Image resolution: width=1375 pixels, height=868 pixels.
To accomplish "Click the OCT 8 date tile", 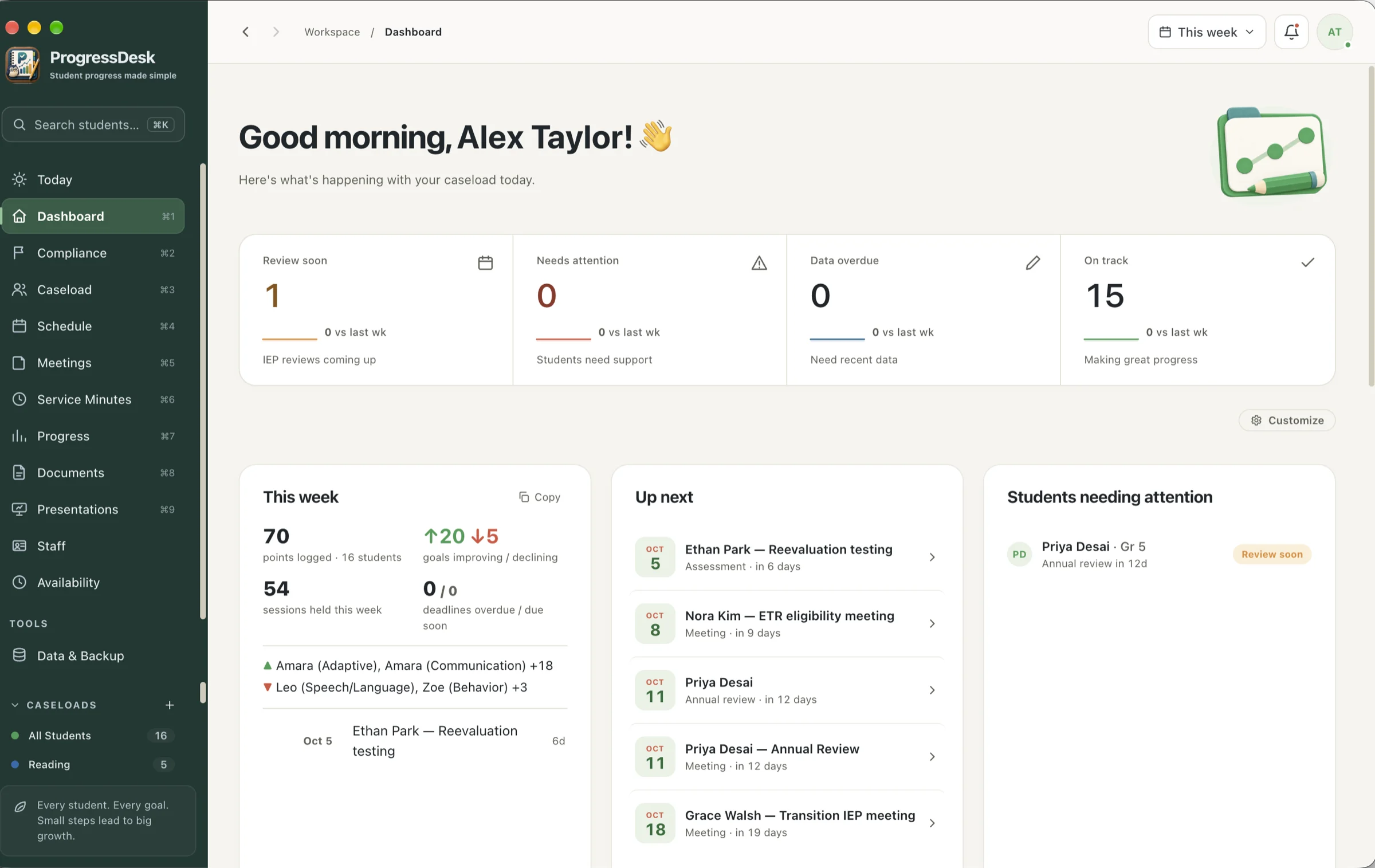I will [655, 623].
